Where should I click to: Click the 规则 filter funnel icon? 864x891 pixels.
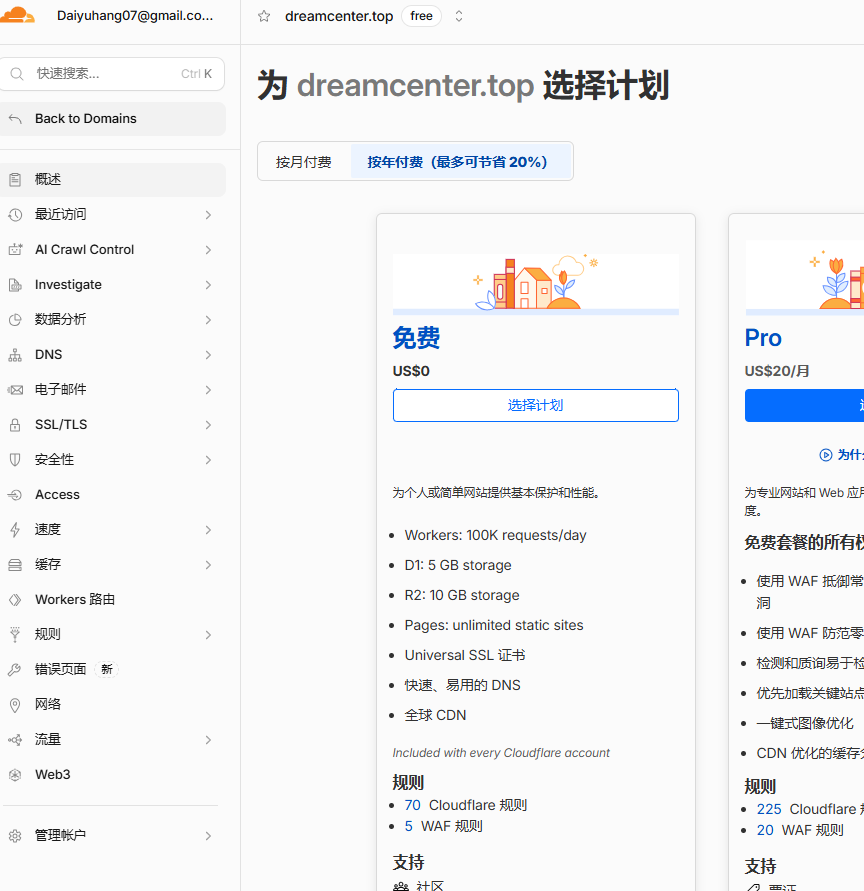[15, 635]
